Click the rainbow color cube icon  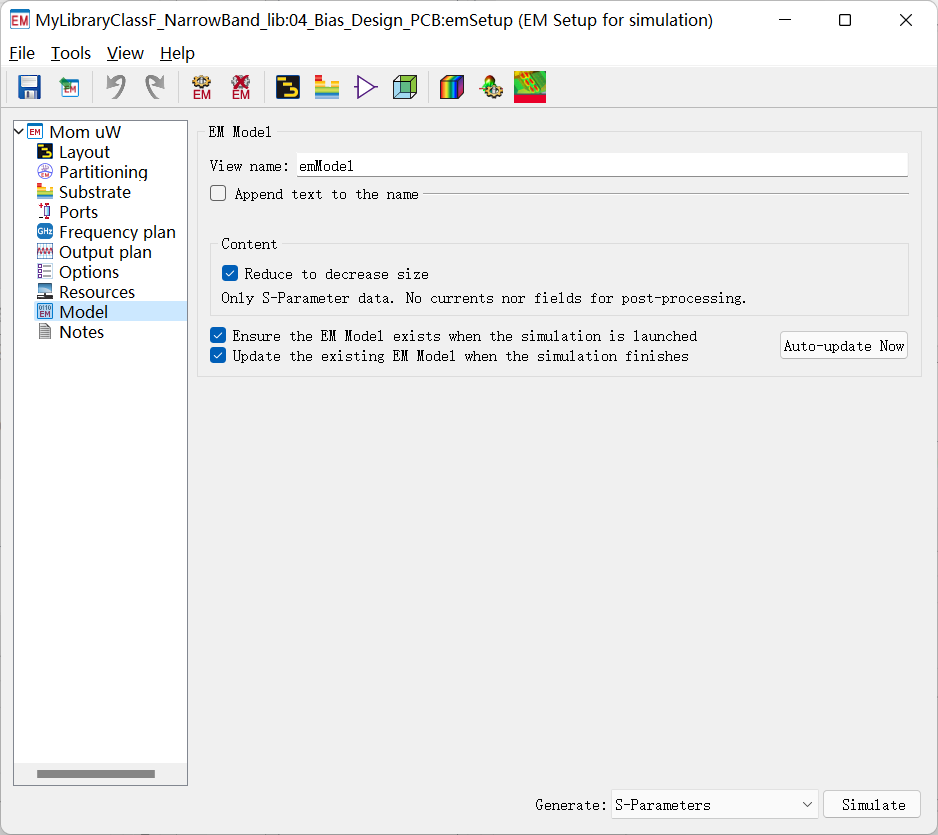tap(452, 87)
